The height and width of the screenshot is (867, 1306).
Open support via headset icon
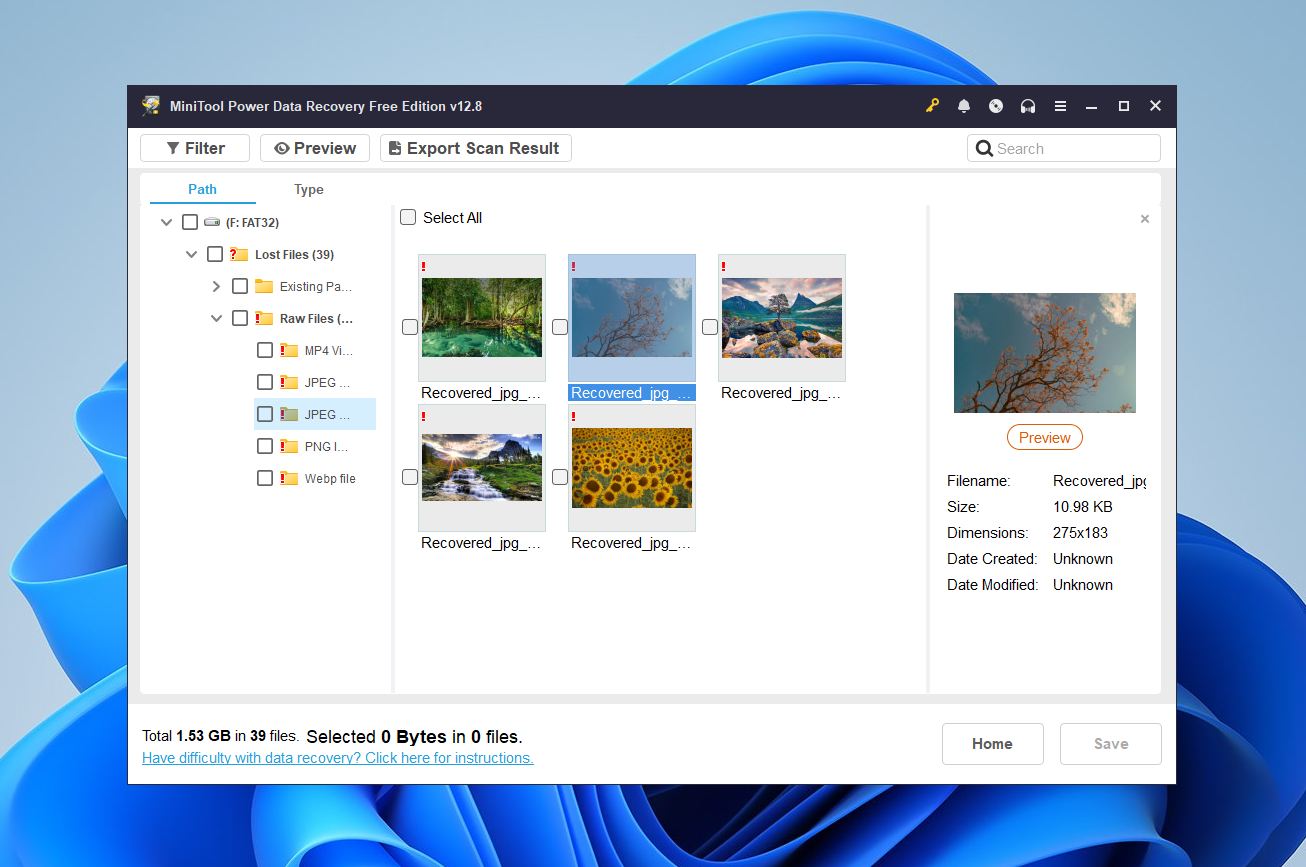click(x=1027, y=105)
